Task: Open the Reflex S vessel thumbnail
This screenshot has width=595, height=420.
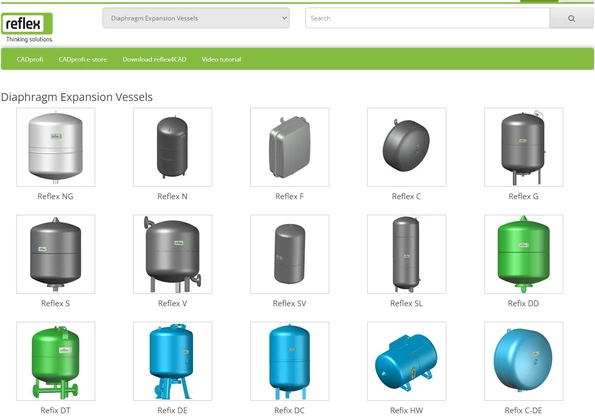Action: [56, 254]
